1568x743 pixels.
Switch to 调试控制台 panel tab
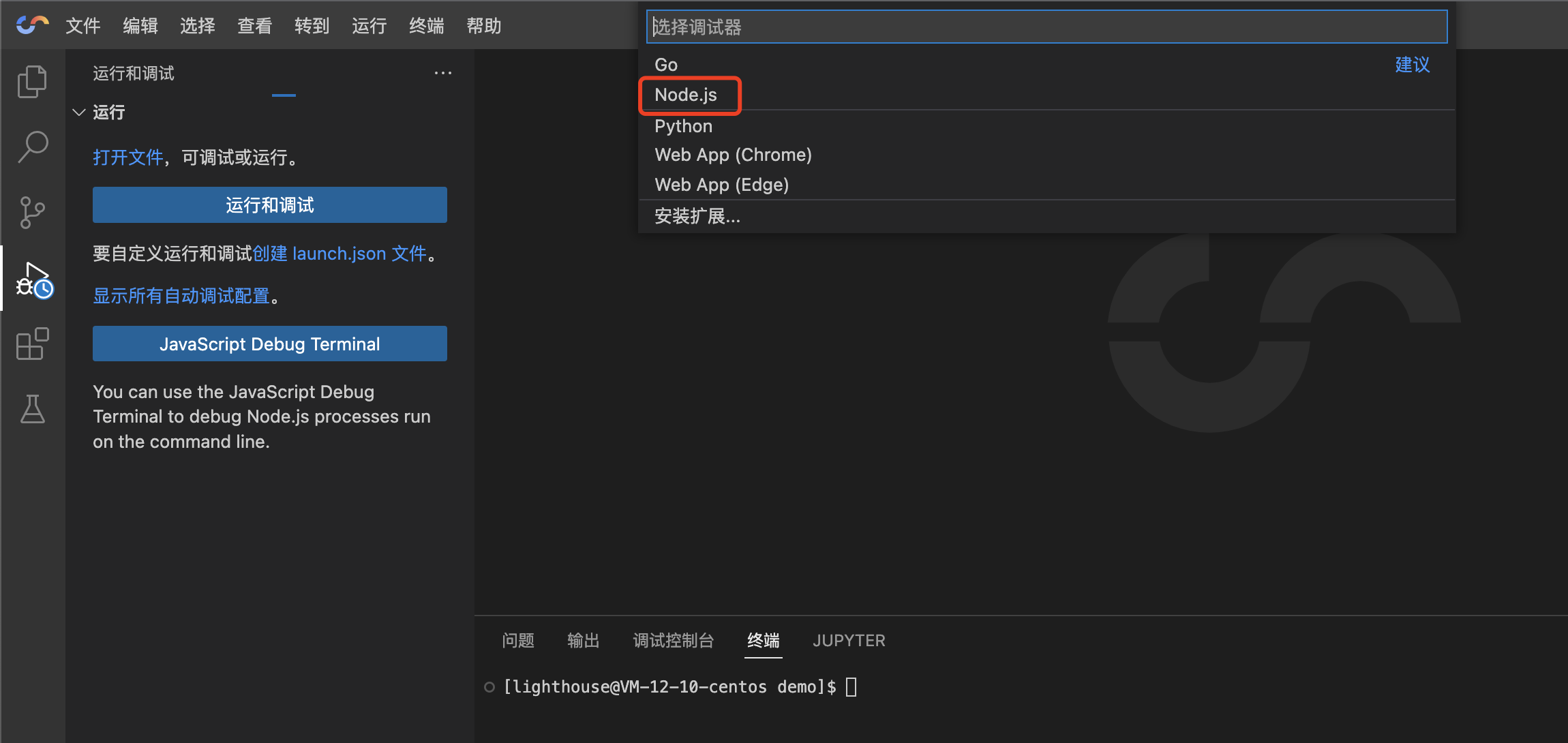pyautogui.click(x=674, y=641)
